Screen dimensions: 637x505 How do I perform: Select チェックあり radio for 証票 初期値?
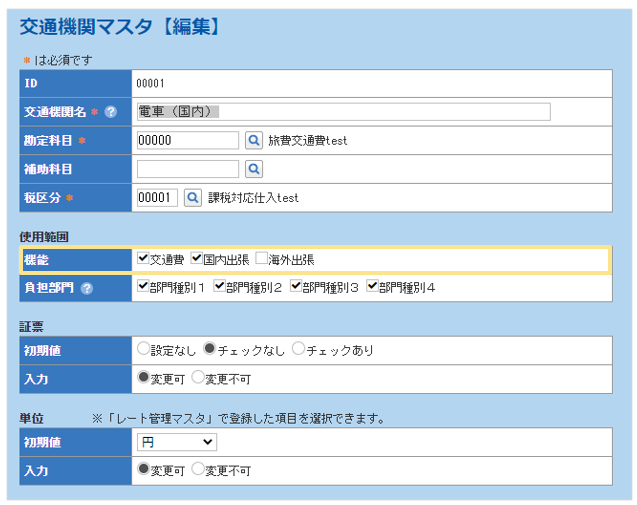(299, 349)
